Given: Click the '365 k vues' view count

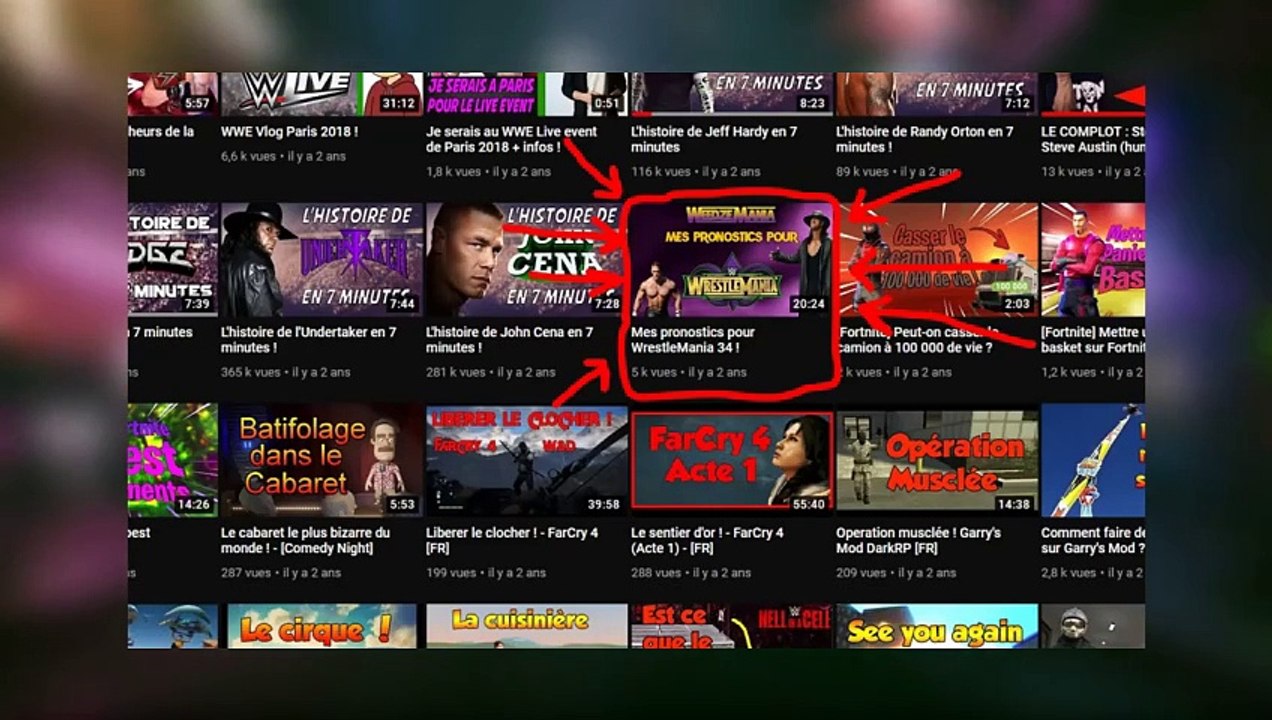Looking at the screenshot, I should click(251, 372).
